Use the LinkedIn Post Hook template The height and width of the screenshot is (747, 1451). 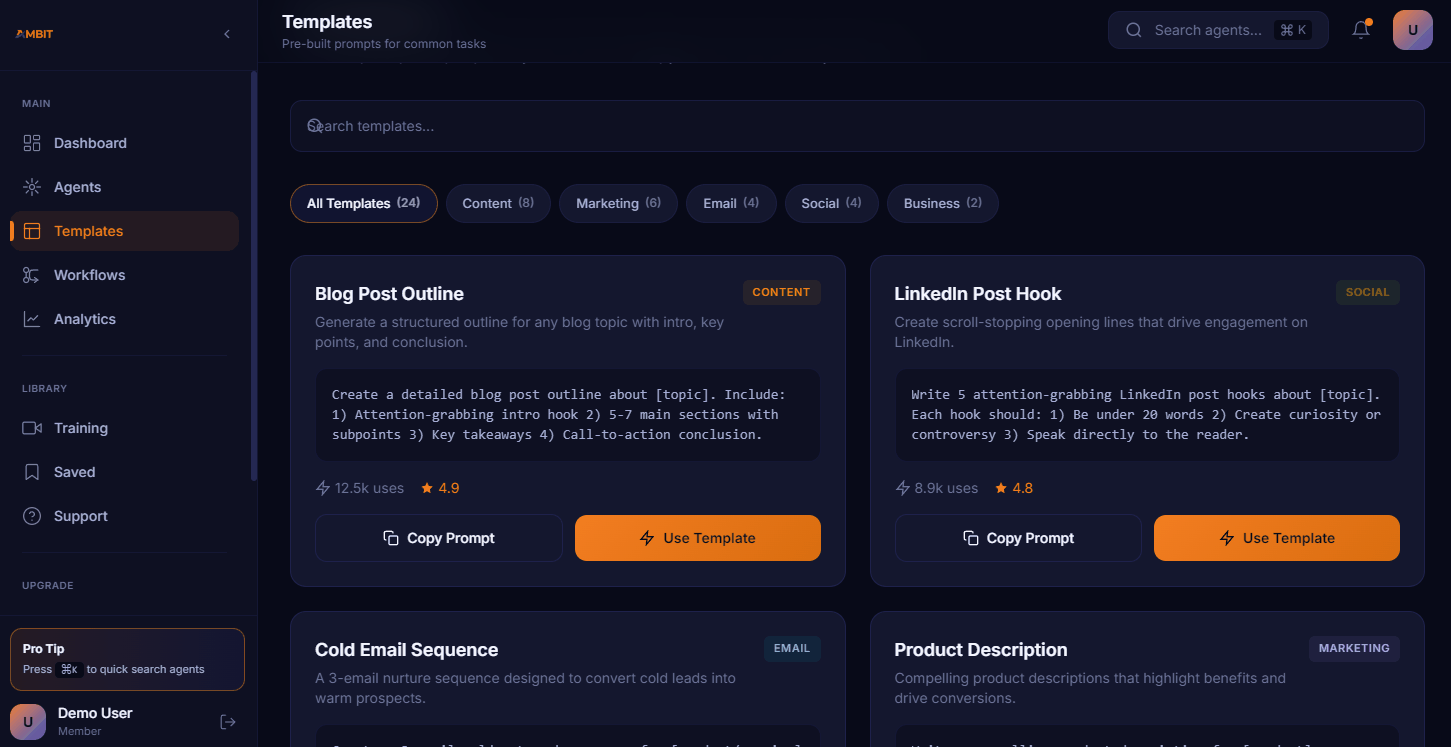pyautogui.click(x=1276, y=538)
